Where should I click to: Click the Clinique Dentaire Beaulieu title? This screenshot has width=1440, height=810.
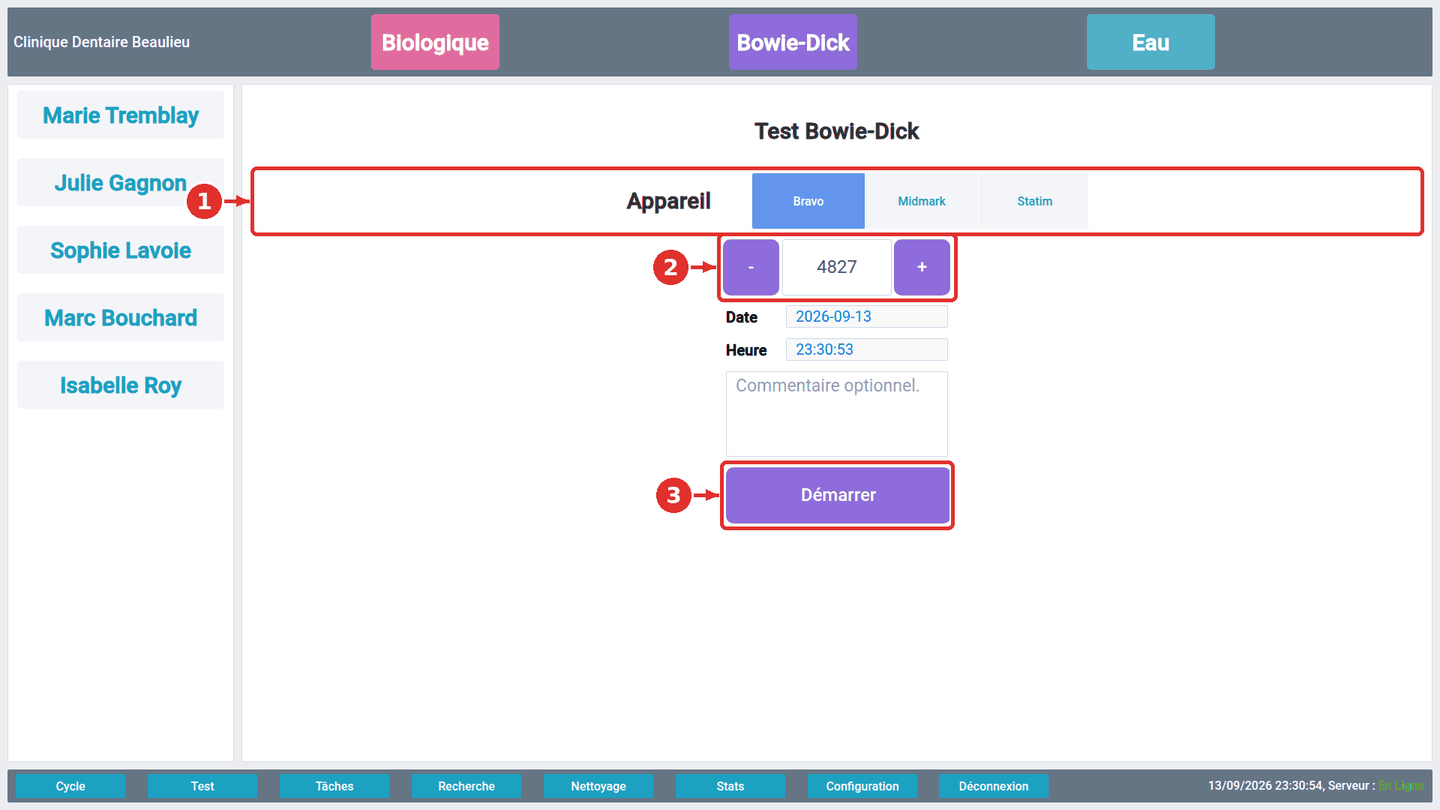(x=102, y=42)
